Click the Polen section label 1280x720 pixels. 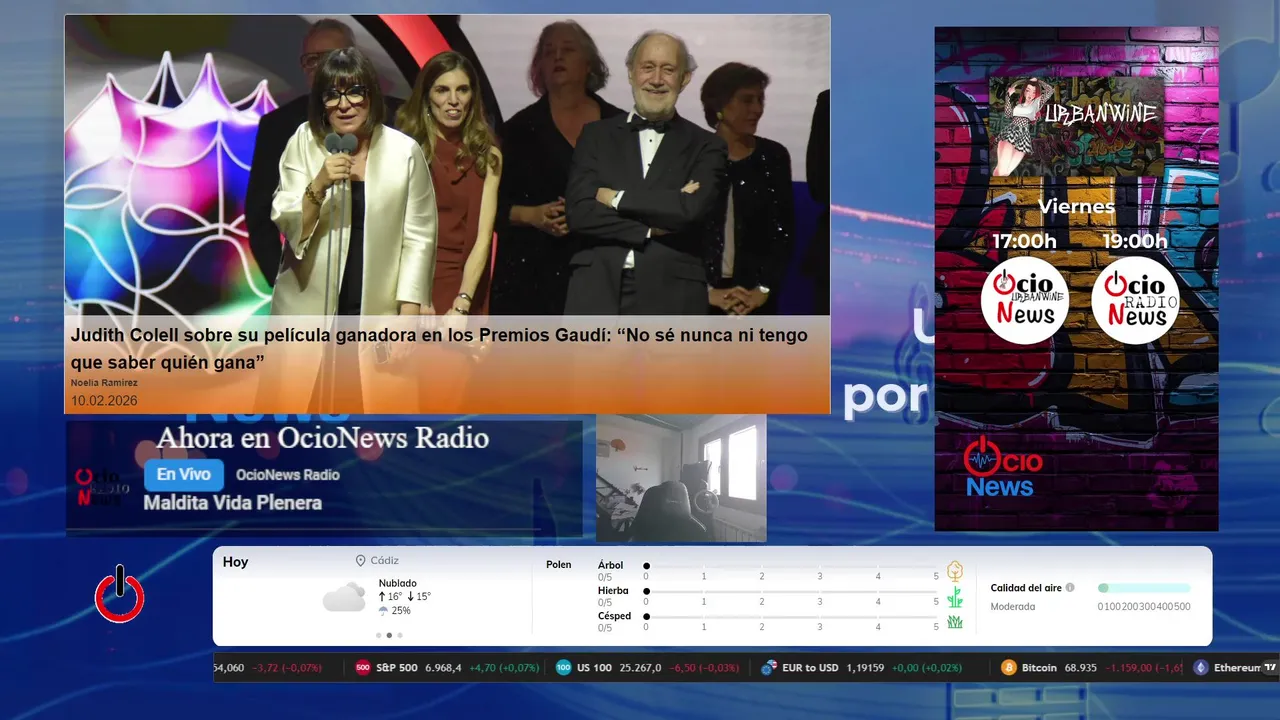[559, 565]
